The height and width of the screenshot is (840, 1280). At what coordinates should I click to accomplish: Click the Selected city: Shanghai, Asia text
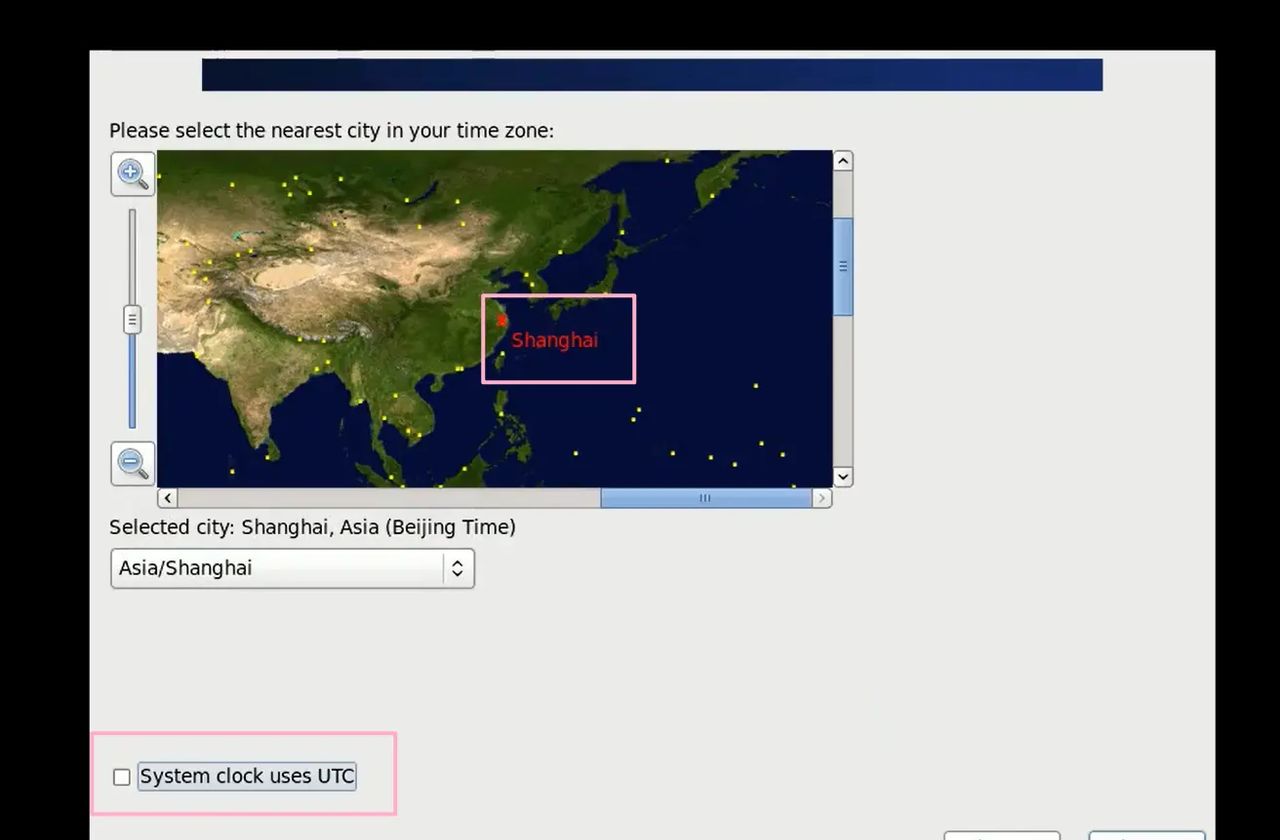312,527
